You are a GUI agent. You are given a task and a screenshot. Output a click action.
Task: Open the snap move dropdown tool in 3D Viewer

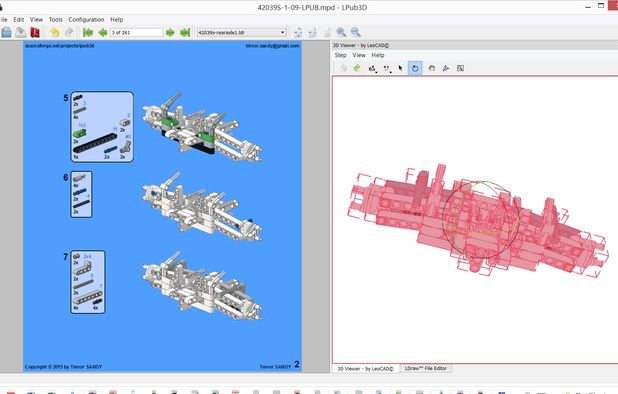point(372,69)
